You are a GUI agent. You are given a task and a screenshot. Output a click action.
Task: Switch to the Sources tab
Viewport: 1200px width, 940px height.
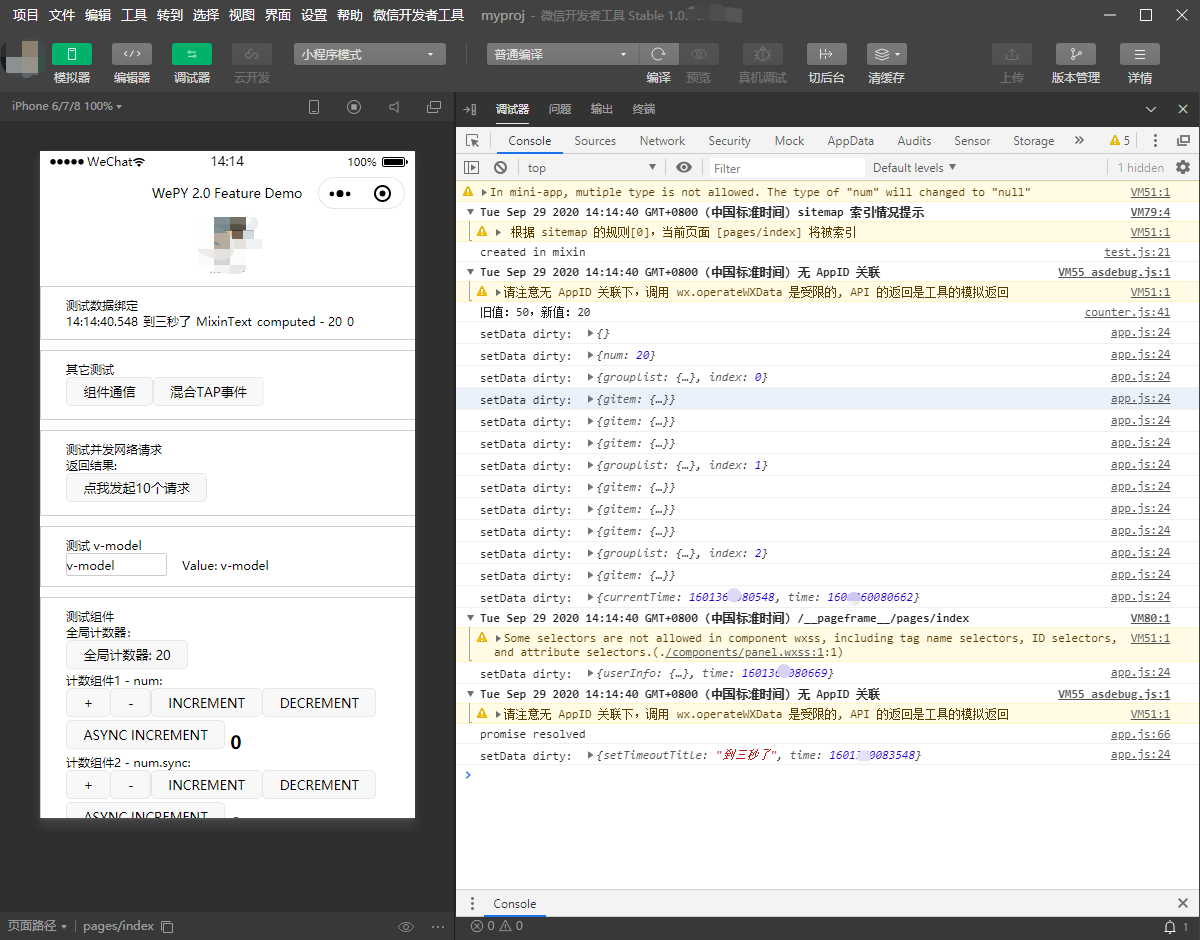pyautogui.click(x=595, y=141)
